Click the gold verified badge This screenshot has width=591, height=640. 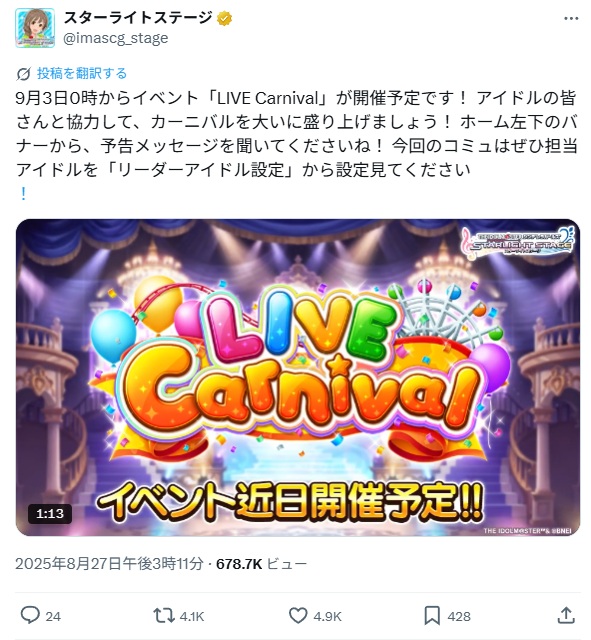tap(224, 19)
